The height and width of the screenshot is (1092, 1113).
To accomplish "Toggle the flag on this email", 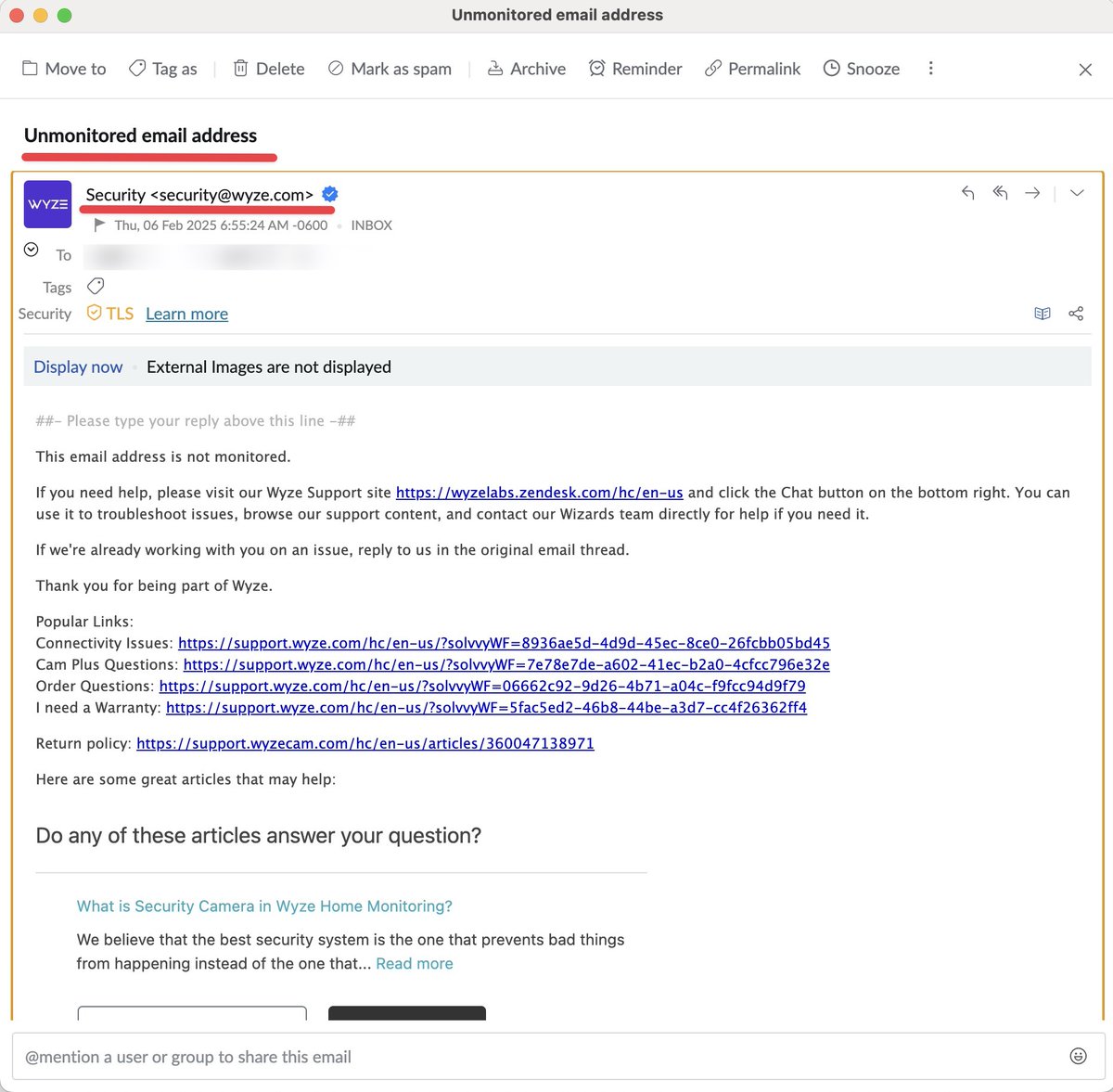I will (100, 225).
